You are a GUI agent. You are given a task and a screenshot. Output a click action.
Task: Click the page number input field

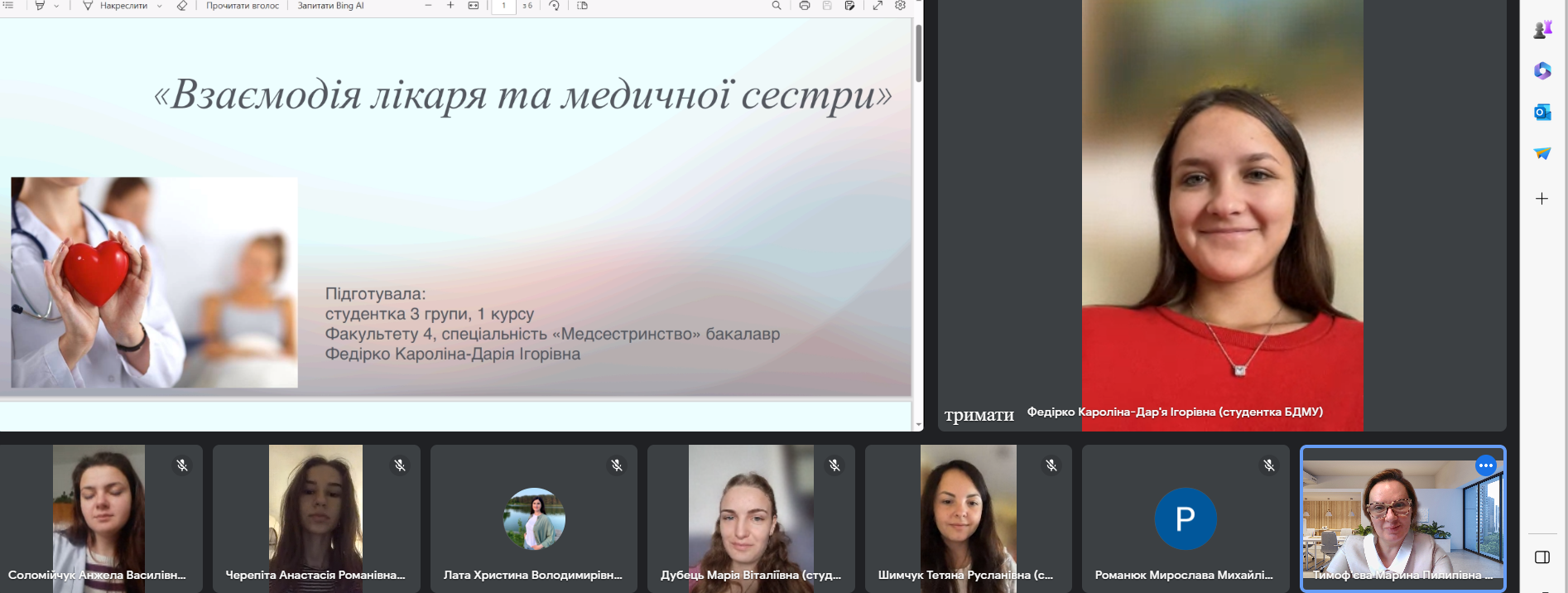(503, 6)
